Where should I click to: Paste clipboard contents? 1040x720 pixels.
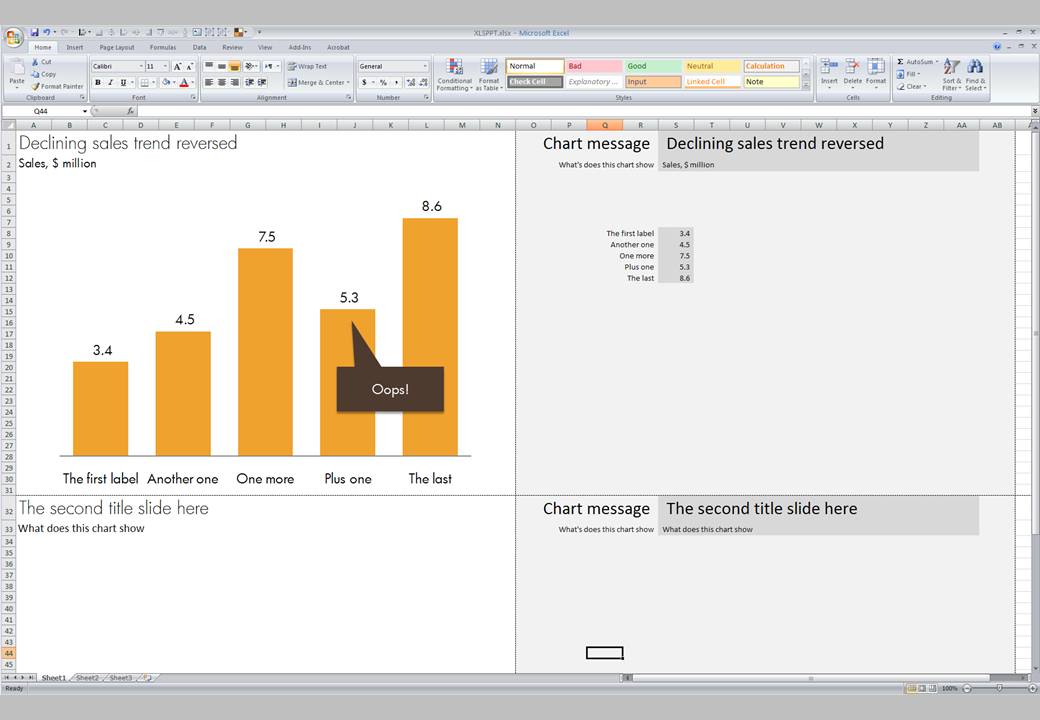tap(17, 74)
